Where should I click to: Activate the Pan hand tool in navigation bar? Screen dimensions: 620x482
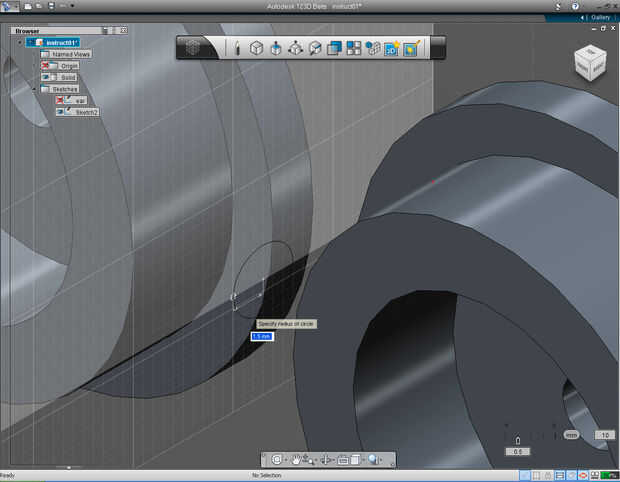[x=298, y=460]
